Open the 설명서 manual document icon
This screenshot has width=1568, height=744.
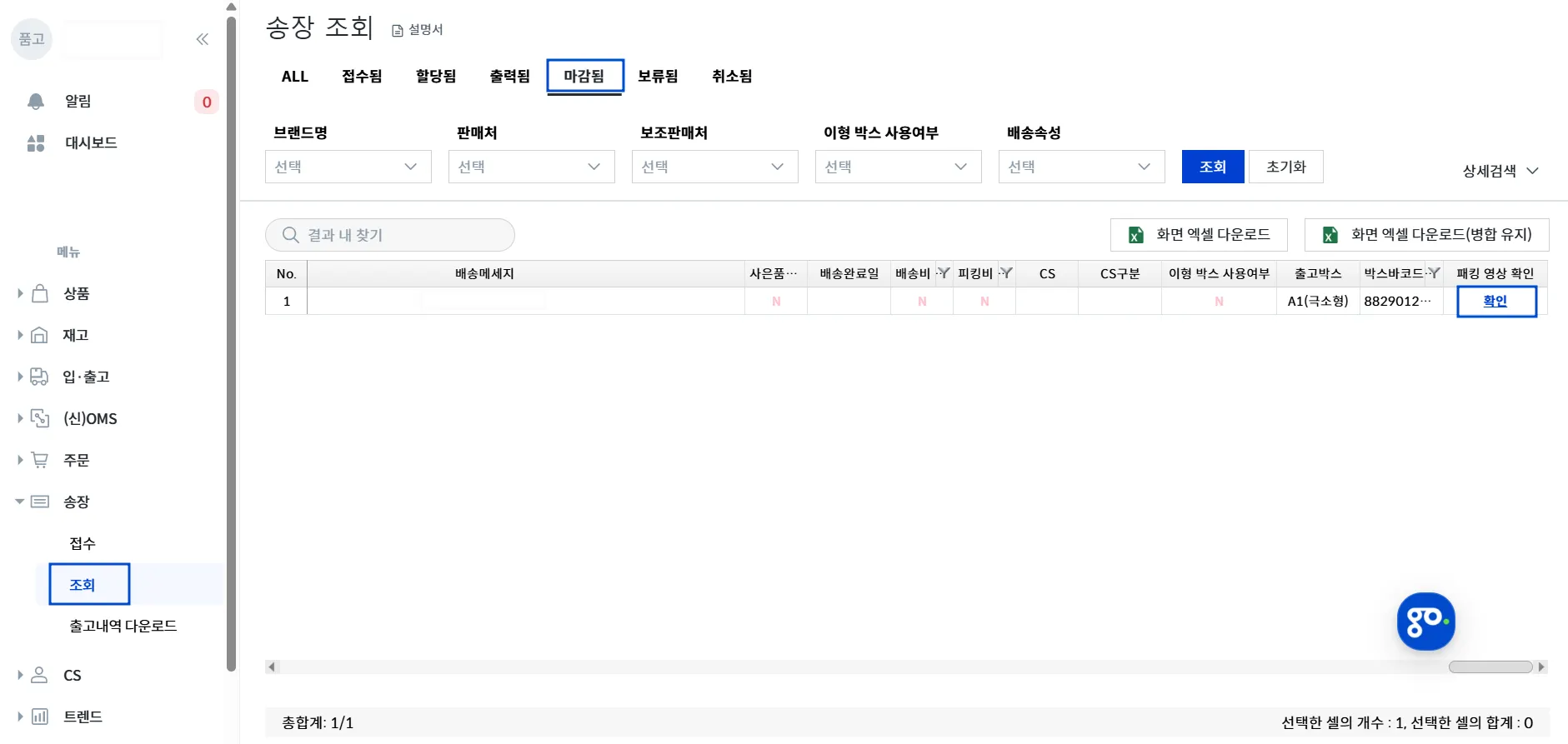(398, 31)
